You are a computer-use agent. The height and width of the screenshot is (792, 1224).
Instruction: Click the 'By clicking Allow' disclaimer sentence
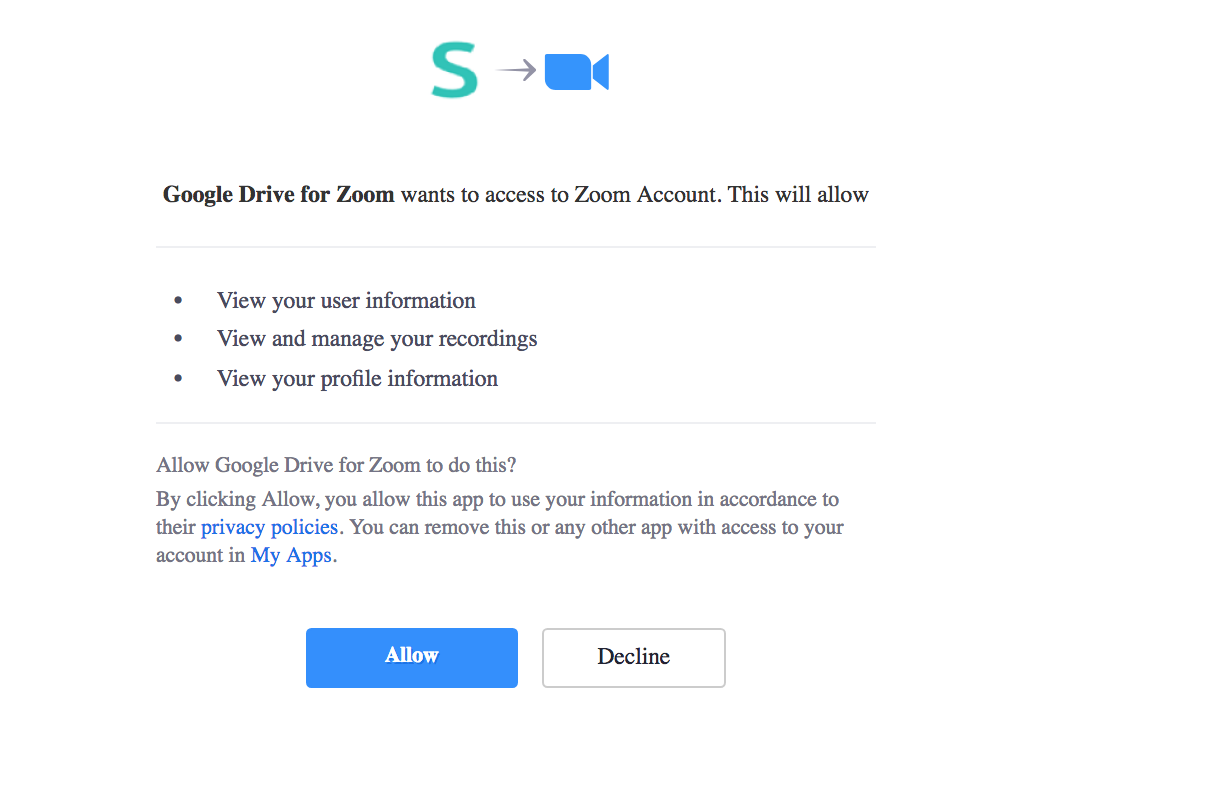pos(497,499)
